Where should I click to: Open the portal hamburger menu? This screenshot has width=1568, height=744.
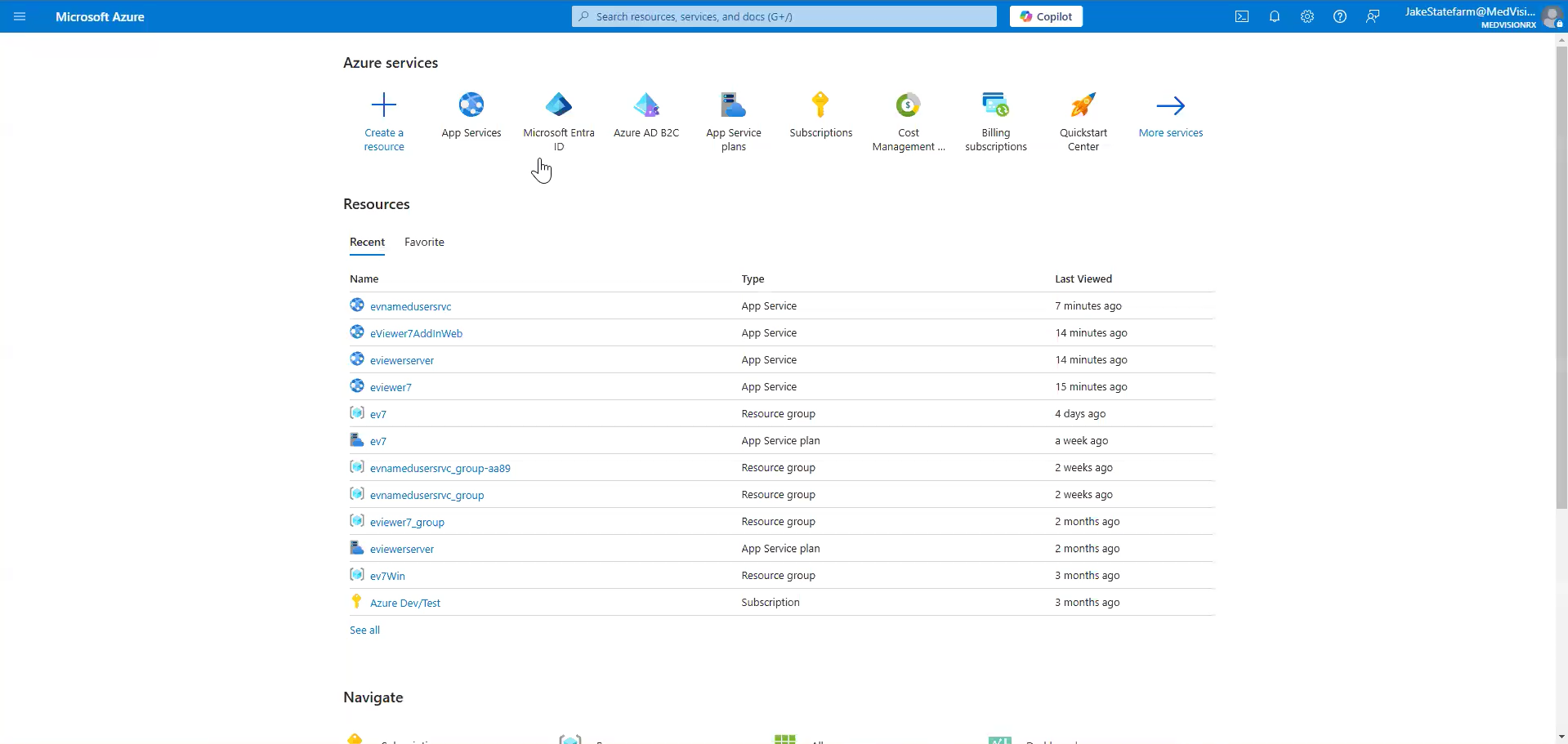[20, 16]
